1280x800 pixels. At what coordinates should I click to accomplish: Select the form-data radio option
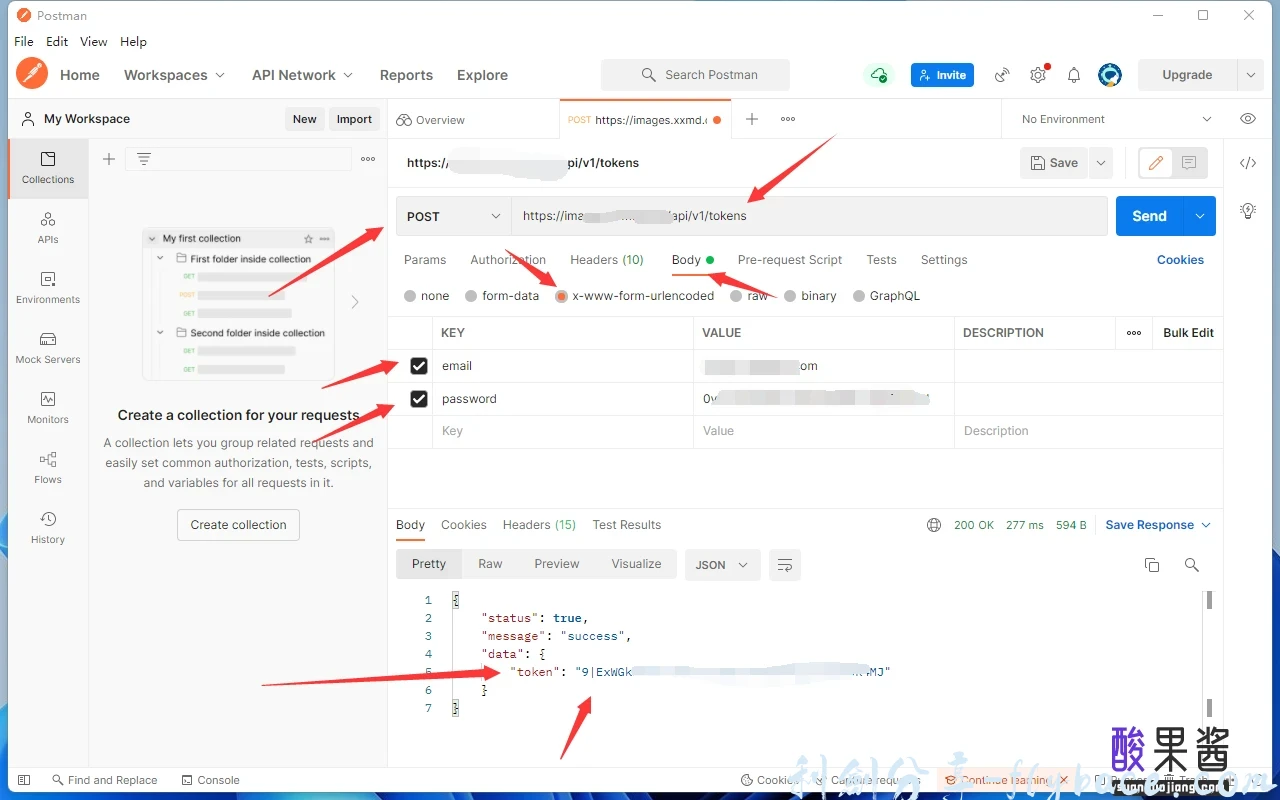[471, 296]
